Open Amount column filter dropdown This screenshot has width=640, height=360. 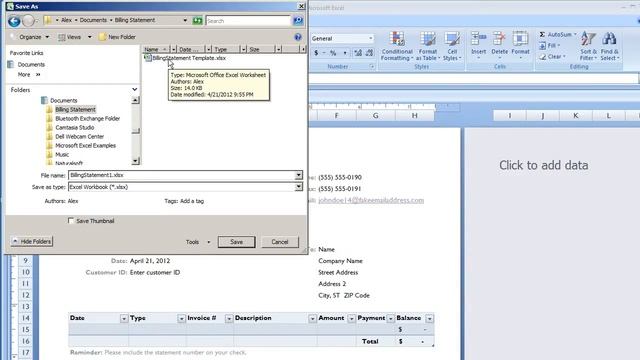[x=351, y=318]
